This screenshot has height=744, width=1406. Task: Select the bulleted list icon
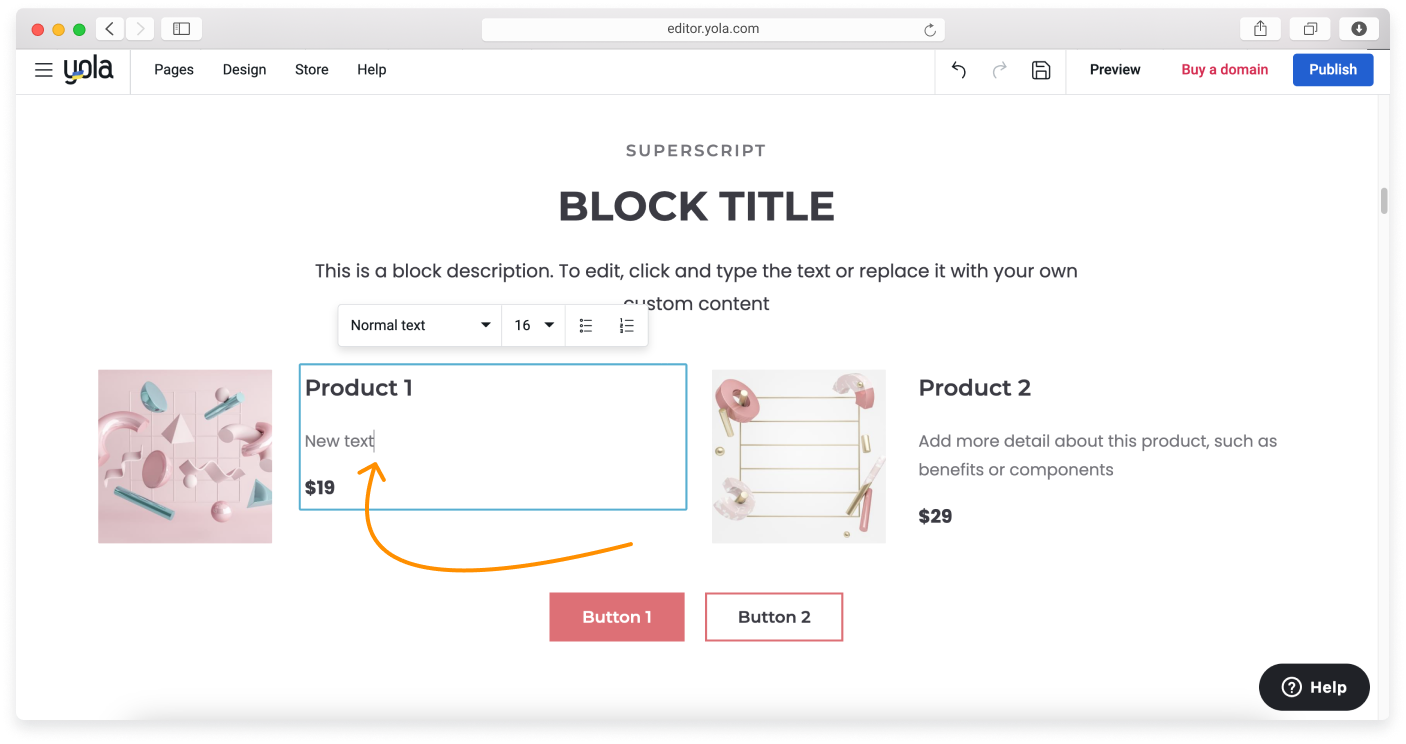[585, 325]
